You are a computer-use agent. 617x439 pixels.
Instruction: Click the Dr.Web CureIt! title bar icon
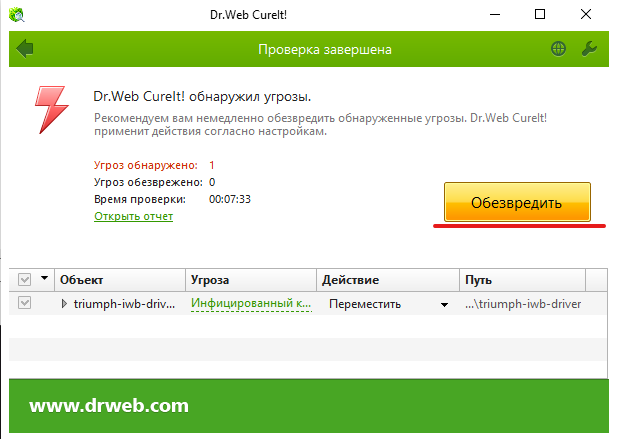17,15
